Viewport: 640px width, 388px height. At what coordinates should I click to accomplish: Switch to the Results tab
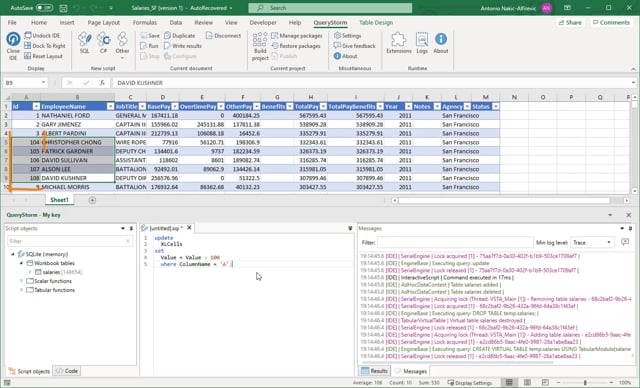tap(375, 371)
